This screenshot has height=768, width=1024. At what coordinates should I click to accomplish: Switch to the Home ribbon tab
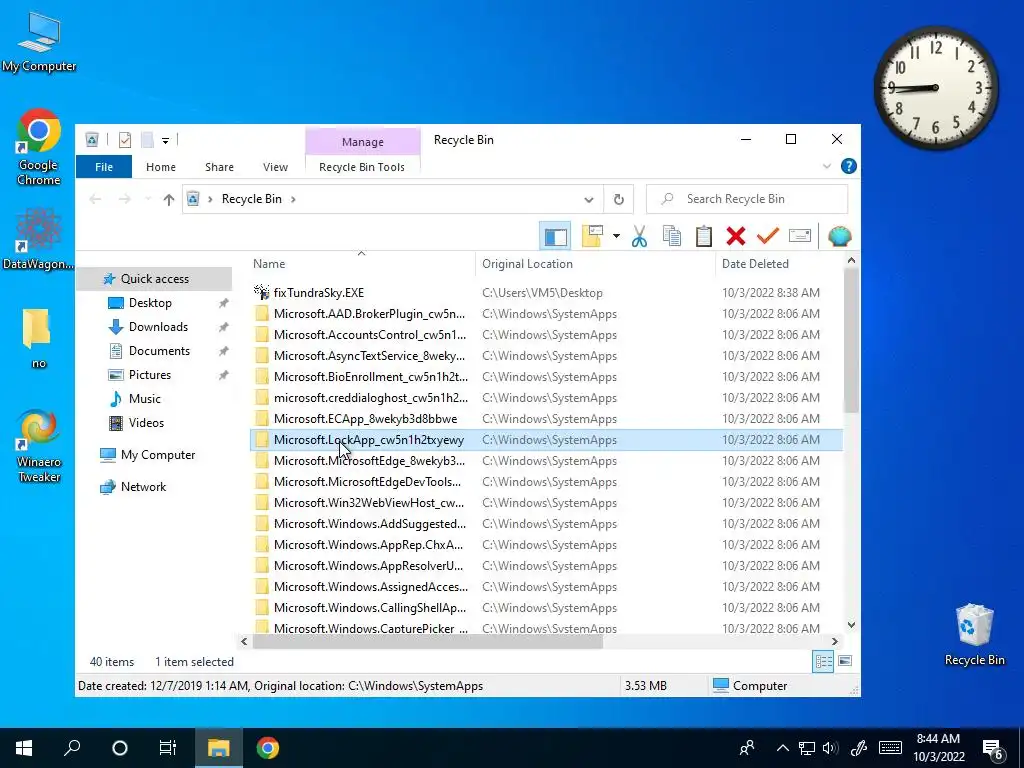tap(161, 167)
